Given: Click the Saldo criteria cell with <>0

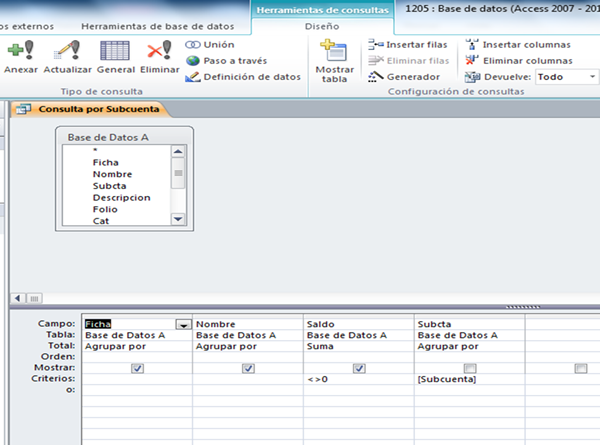Looking at the screenshot, I should pyautogui.click(x=357, y=380).
